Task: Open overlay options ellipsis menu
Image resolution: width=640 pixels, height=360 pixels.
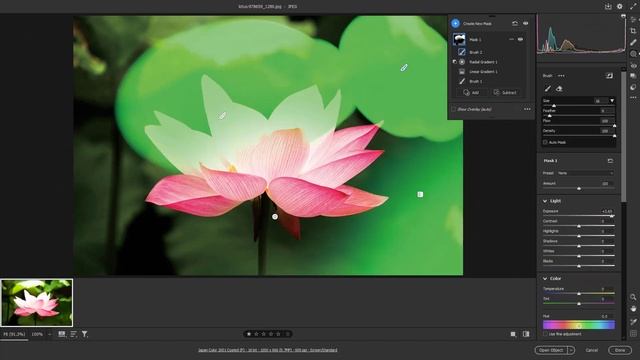Action: point(527,109)
